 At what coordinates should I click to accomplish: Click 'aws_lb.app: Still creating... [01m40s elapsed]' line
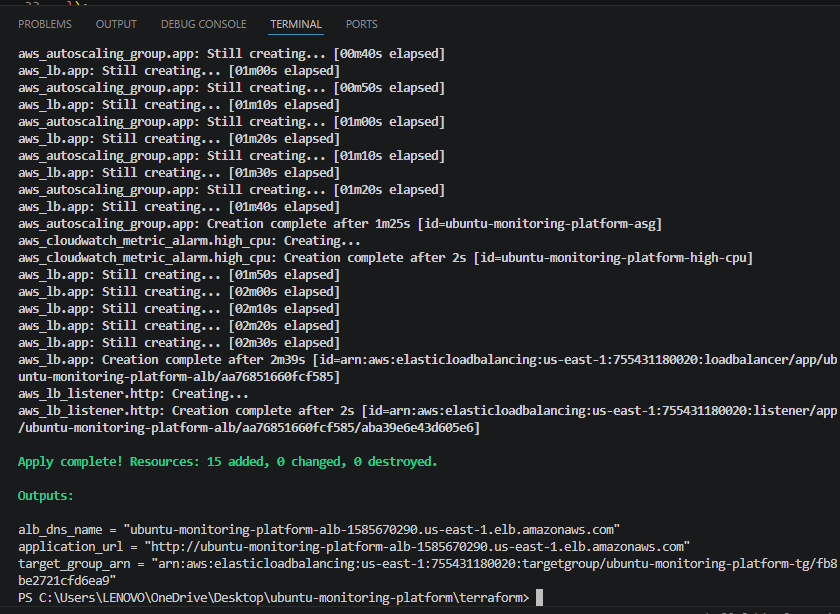pyautogui.click(x=179, y=207)
